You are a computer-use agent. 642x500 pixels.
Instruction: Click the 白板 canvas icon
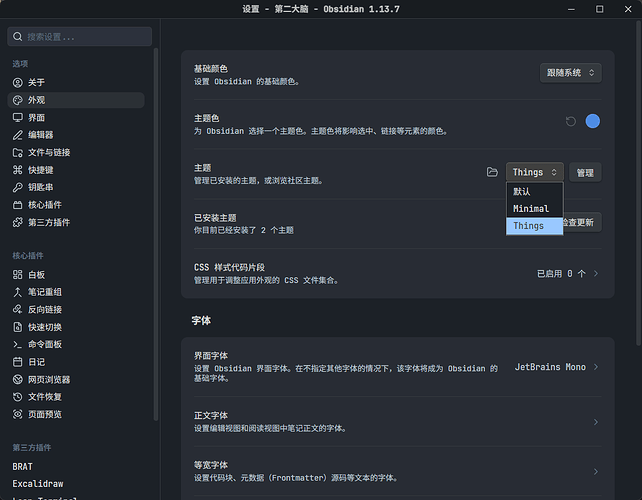[18, 275]
